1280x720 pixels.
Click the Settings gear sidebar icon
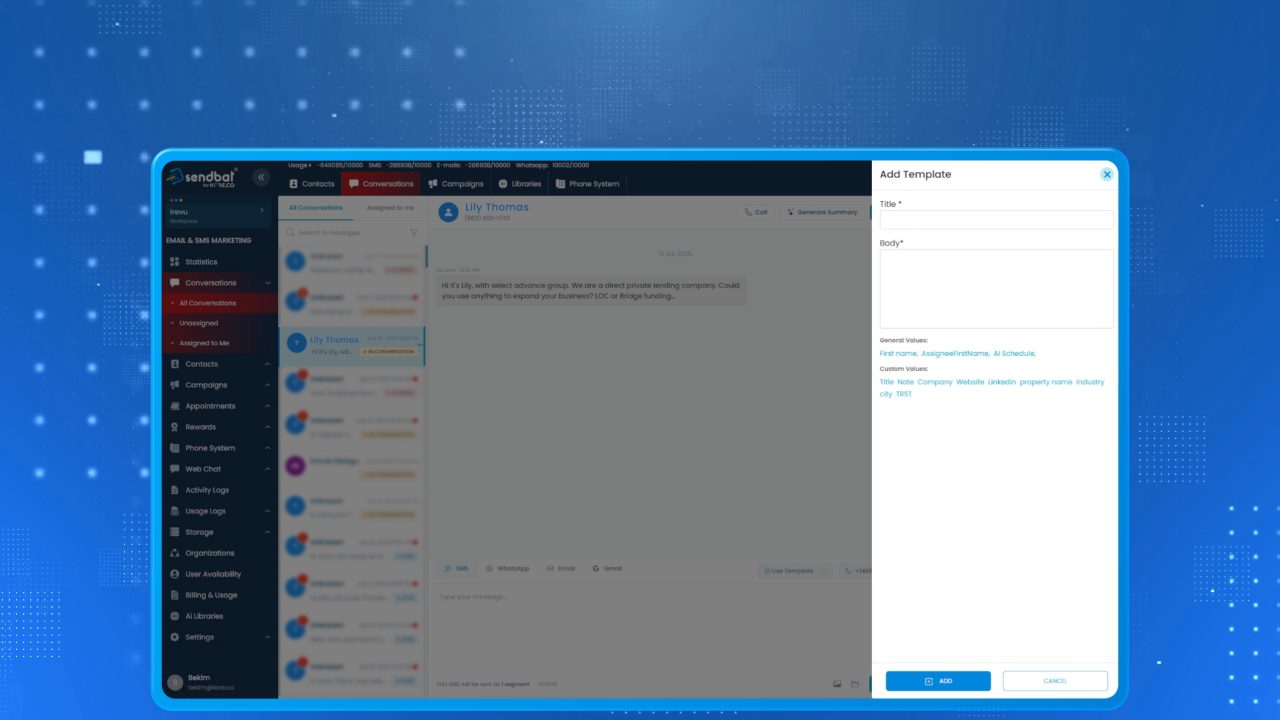tap(175, 637)
